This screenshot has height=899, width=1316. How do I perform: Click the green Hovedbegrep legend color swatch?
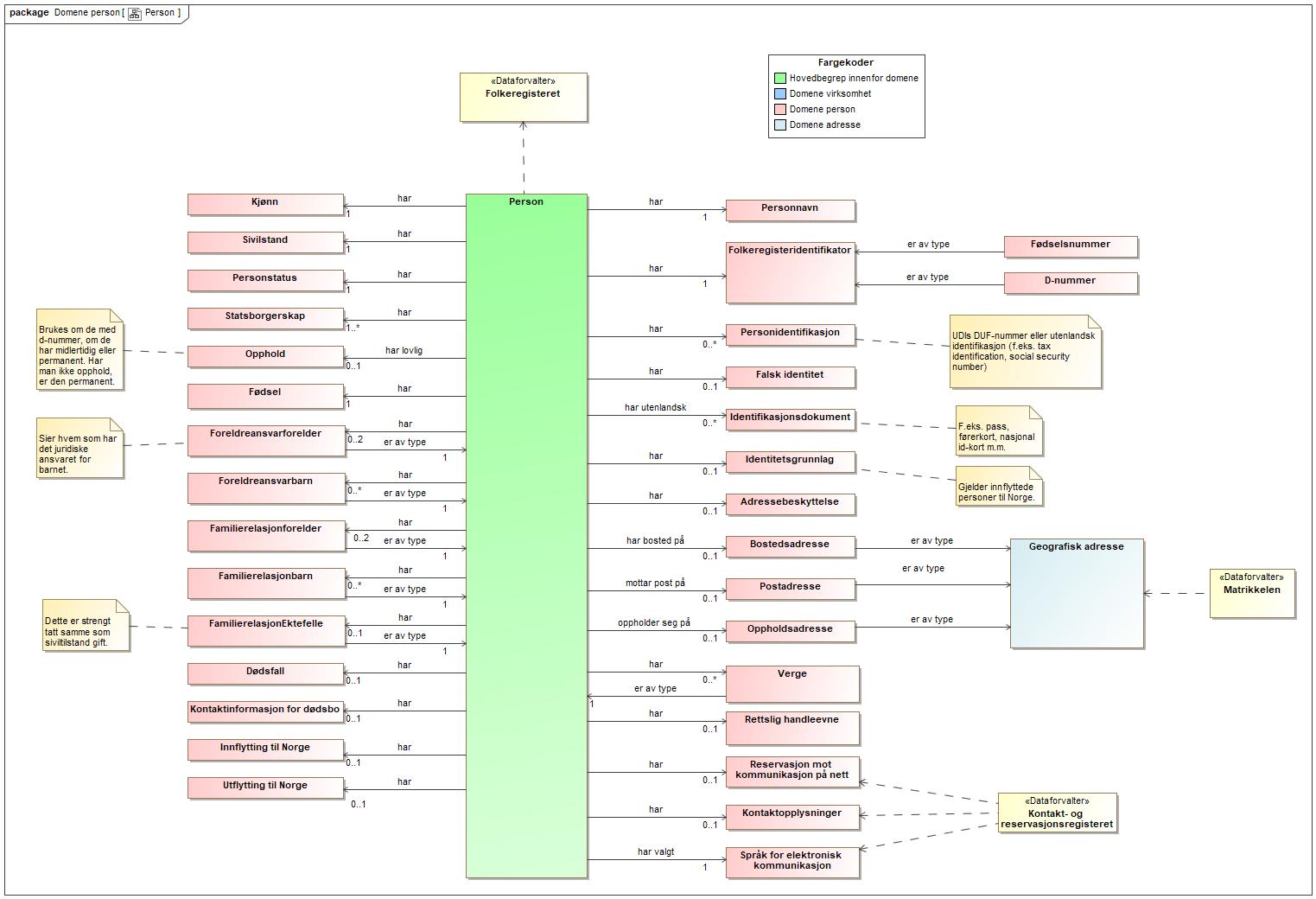[x=780, y=79]
